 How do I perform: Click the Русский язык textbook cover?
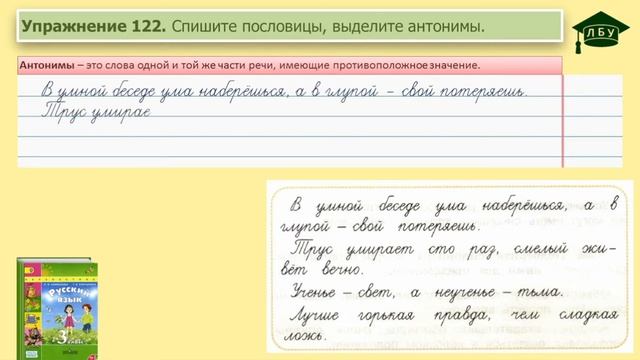(x=57, y=309)
